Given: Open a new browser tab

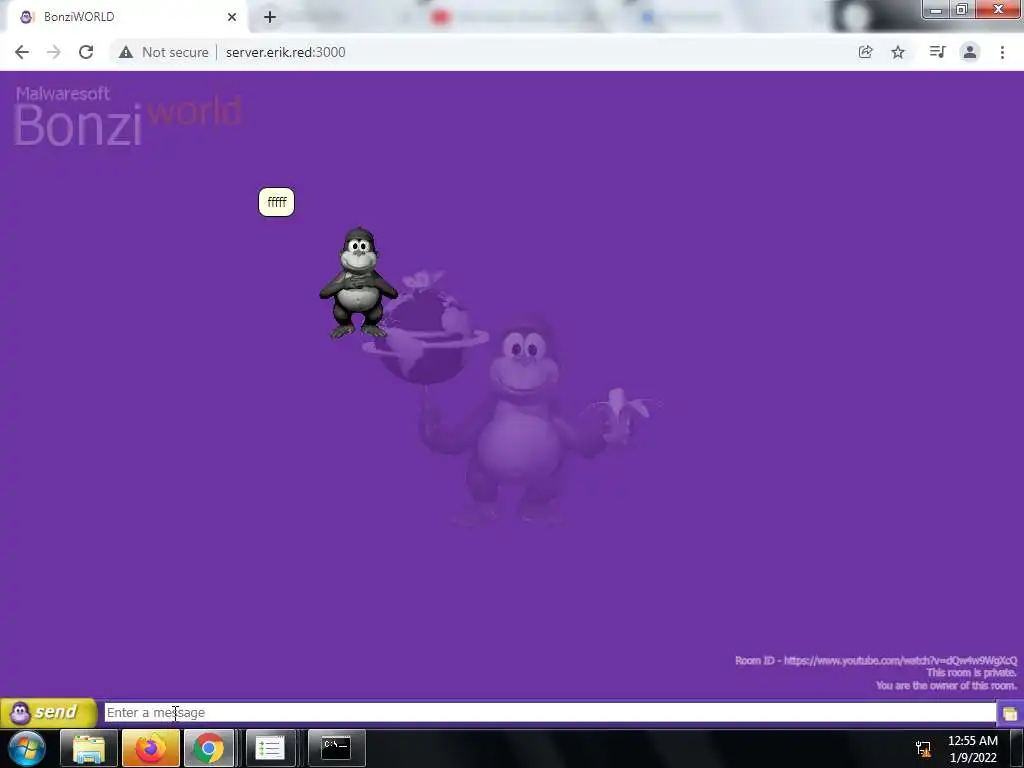Looking at the screenshot, I should [x=270, y=17].
